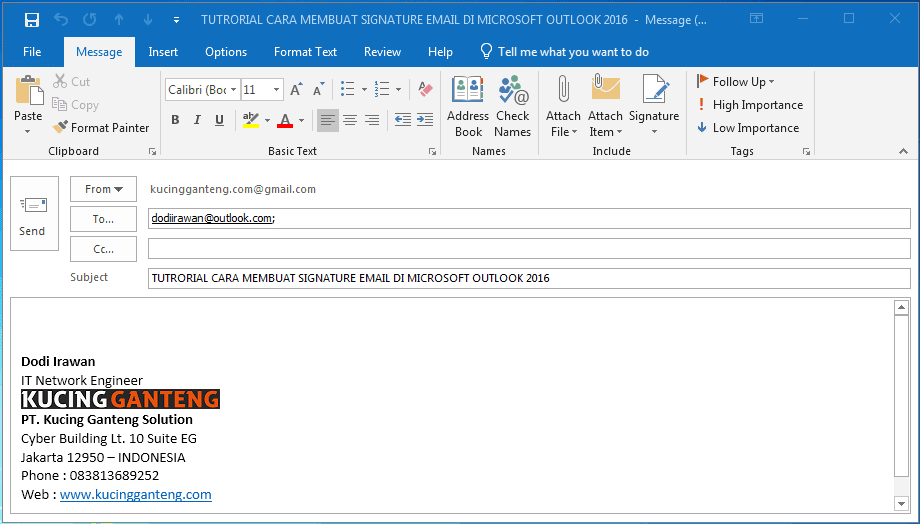Image resolution: width=920 pixels, height=524 pixels.
Task: Send the email message
Action: (34, 214)
